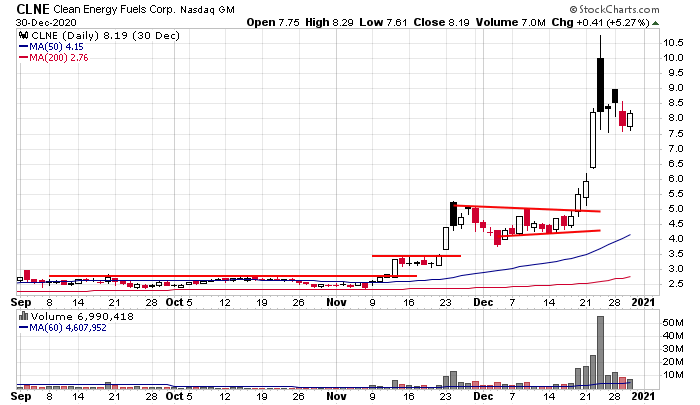This screenshot has height=405, width=700.
Task: Click the Clean Energy Fuels Corp. company name
Action: click(x=114, y=9)
